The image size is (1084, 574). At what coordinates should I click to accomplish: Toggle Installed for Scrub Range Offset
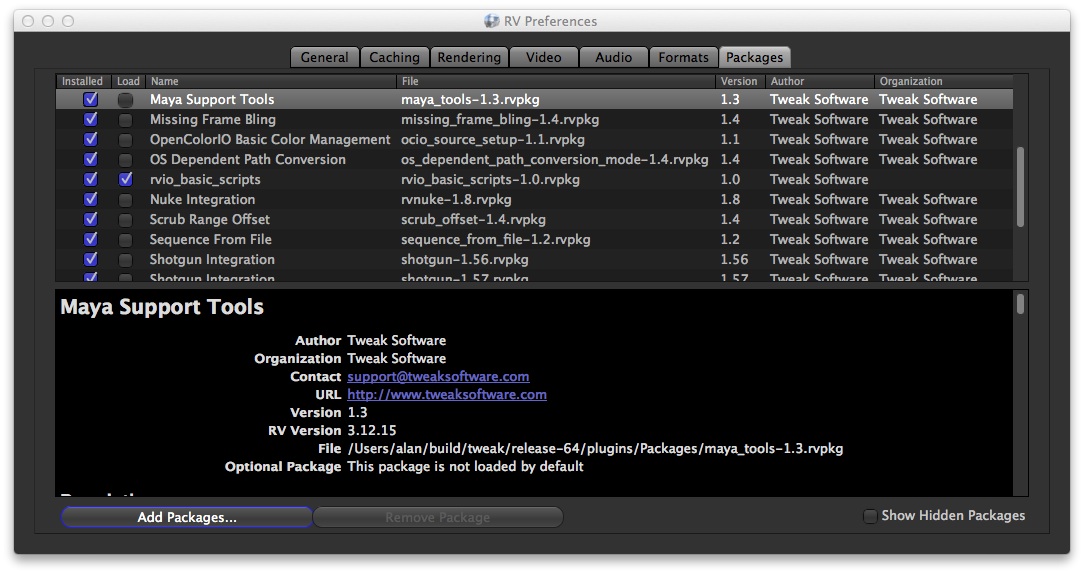pyautogui.click(x=91, y=220)
